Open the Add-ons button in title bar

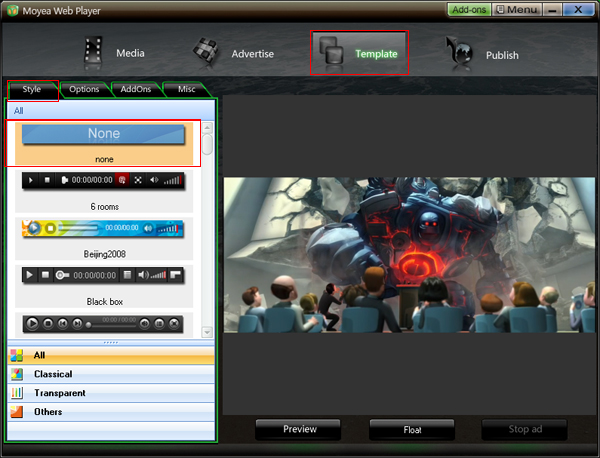[469, 10]
